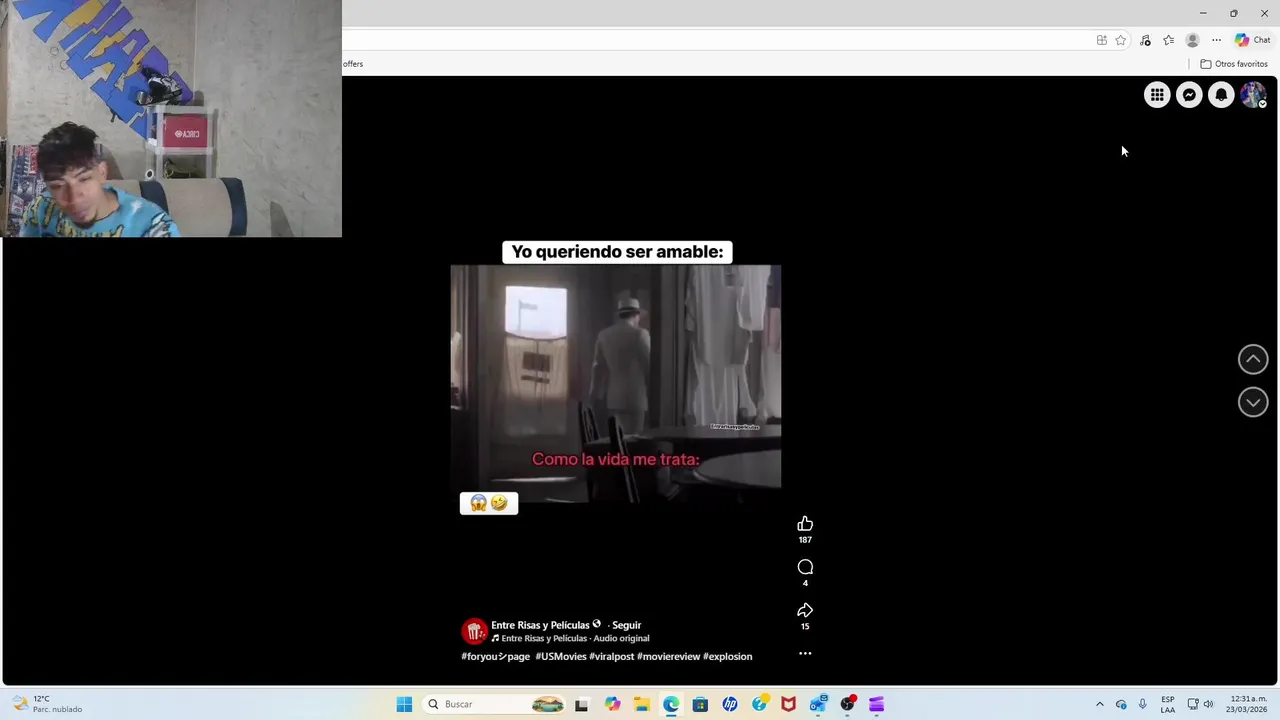The image size is (1280, 720).
Task: Open the offers bookmark
Action: (353, 64)
